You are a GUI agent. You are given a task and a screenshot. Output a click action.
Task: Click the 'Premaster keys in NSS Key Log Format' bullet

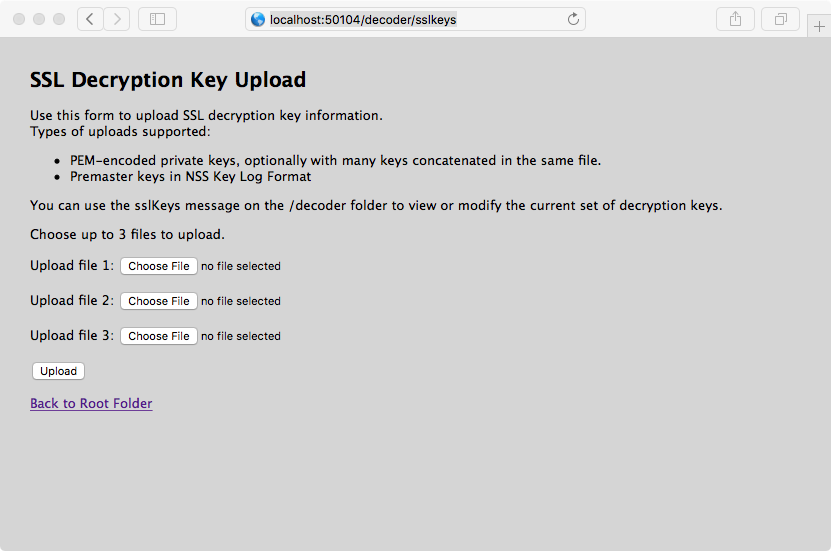tap(190, 176)
